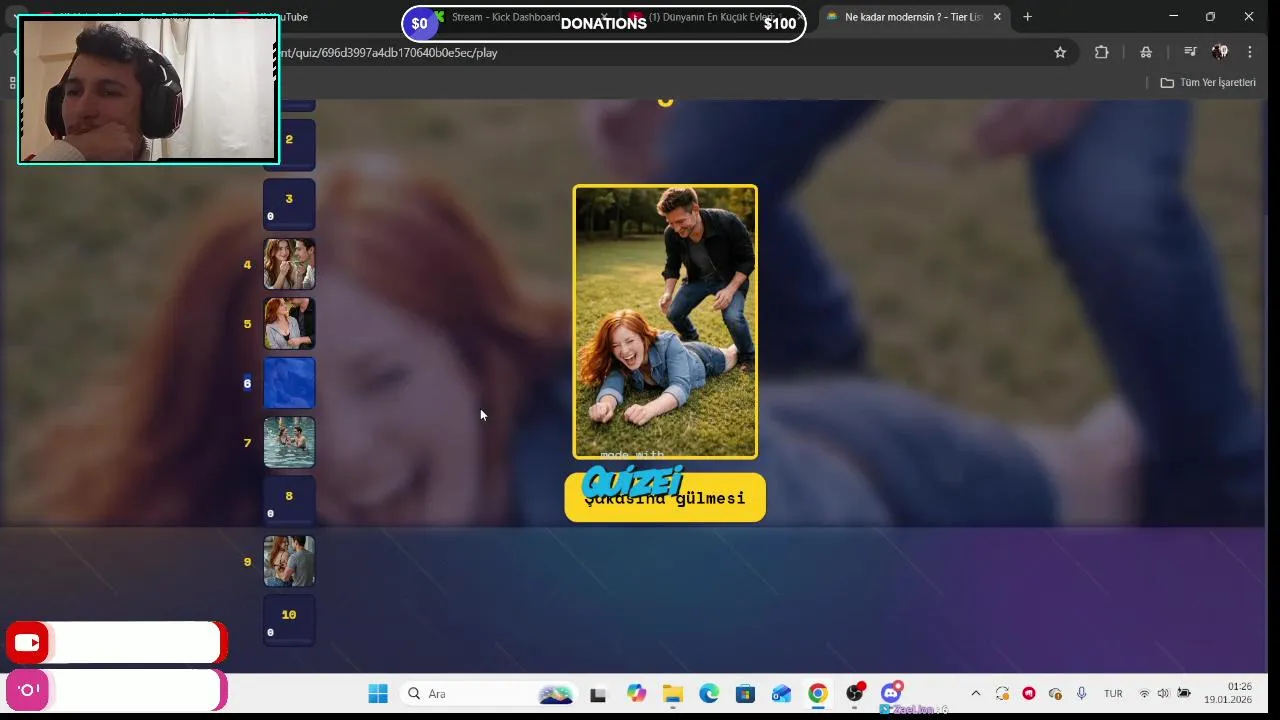Switch the TUR keyboard language indicator
The height and width of the screenshot is (720, 1280).
1113,694
